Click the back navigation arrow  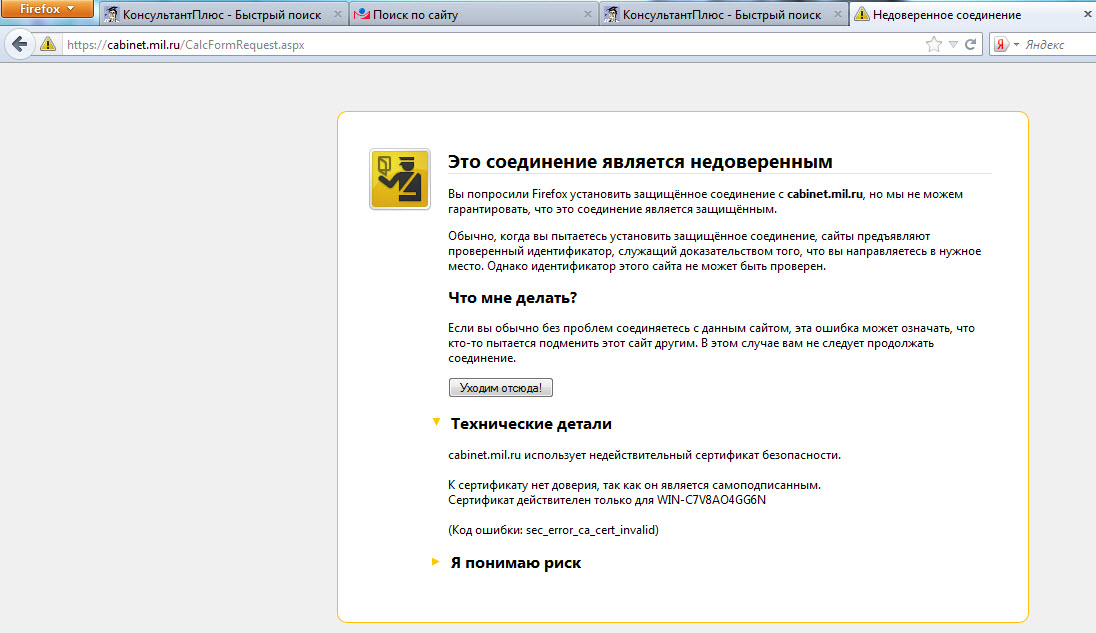coord(20,45)
